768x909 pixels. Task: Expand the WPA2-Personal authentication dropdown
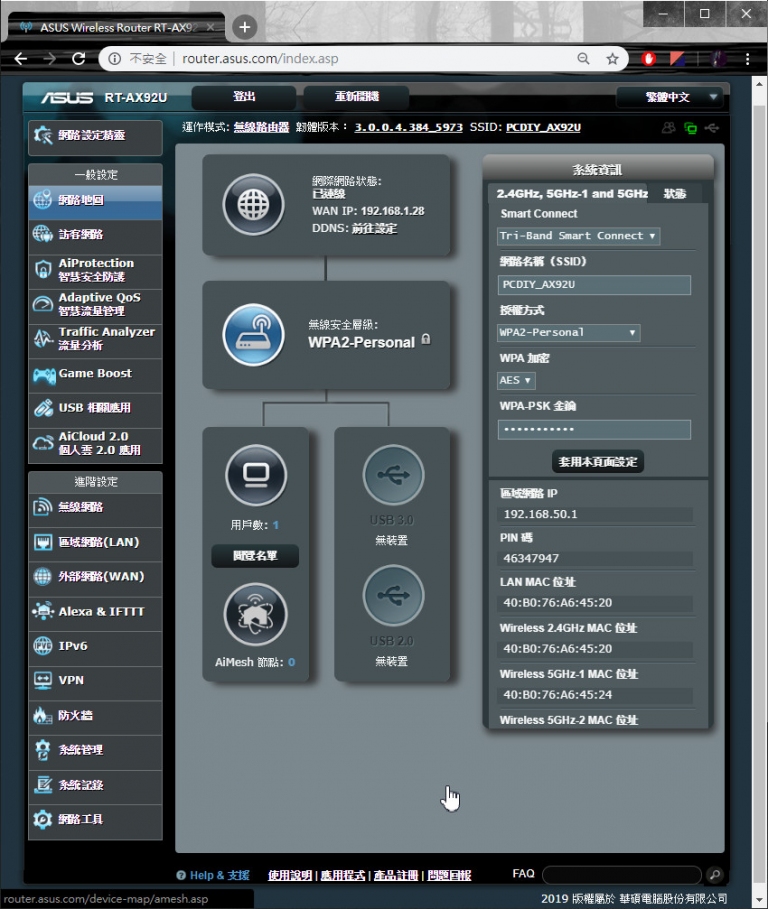pos(569,333)
